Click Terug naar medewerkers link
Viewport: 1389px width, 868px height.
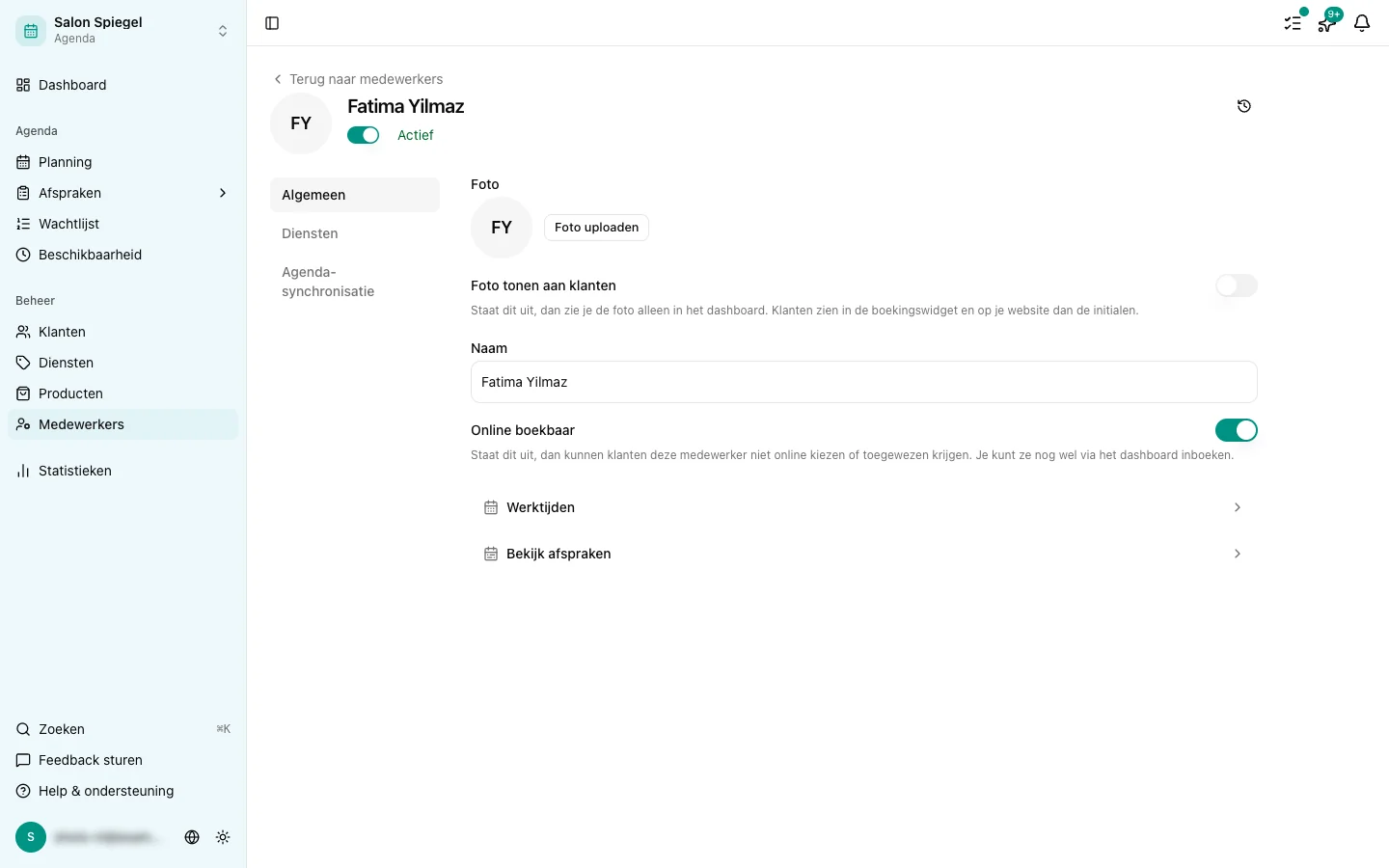point(358,79)
